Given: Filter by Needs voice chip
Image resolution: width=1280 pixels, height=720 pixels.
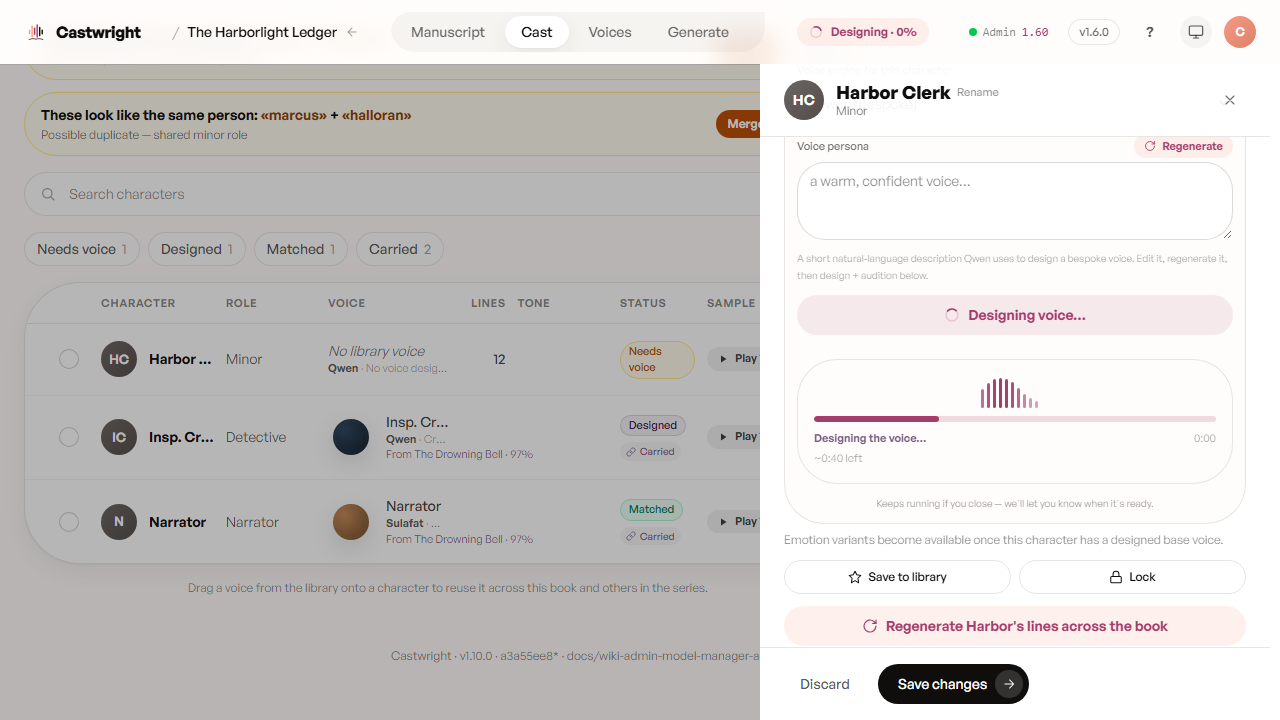Looking at the screenshot, I should 82,249.
